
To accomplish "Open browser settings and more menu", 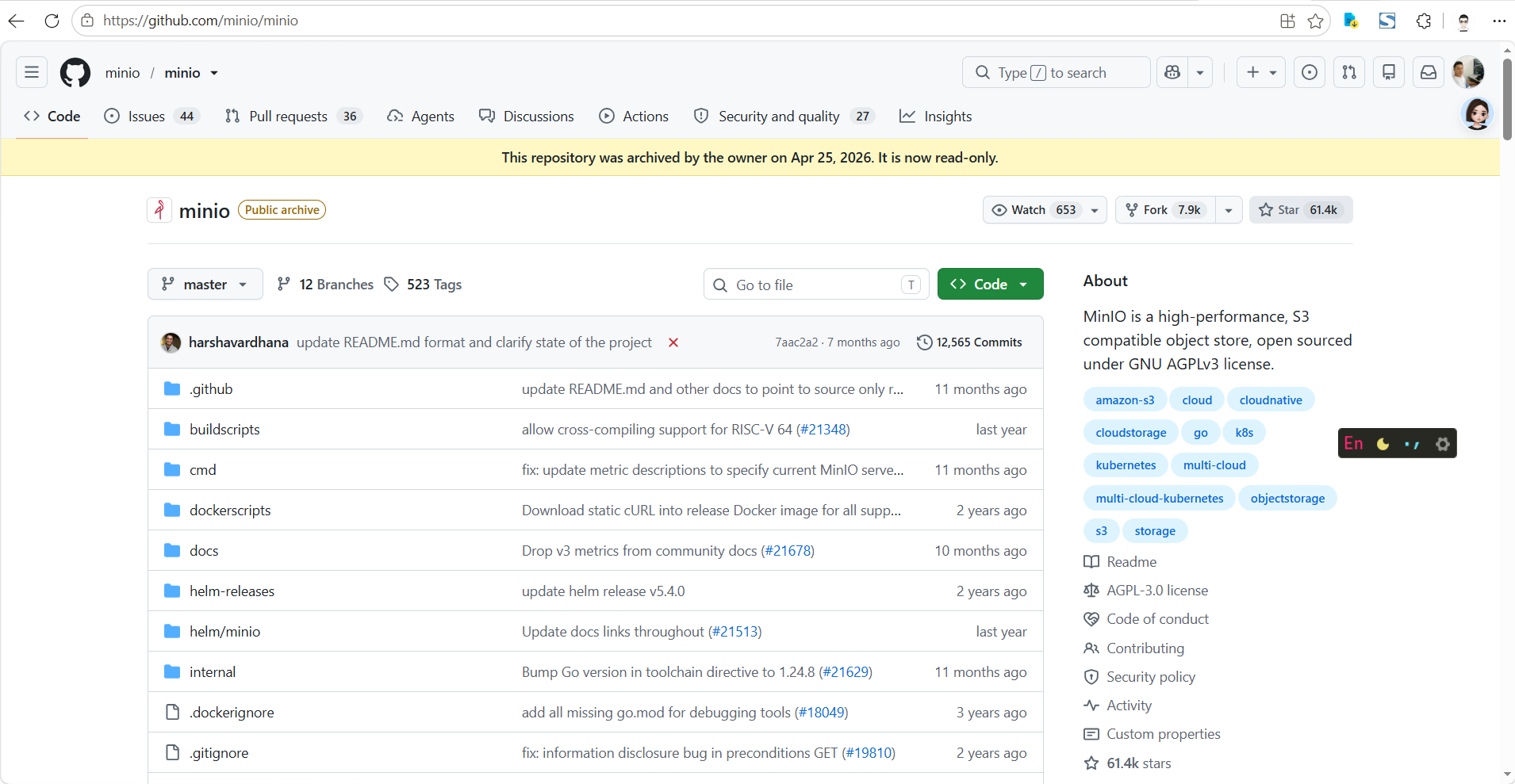I will [x=1498, y=21].
